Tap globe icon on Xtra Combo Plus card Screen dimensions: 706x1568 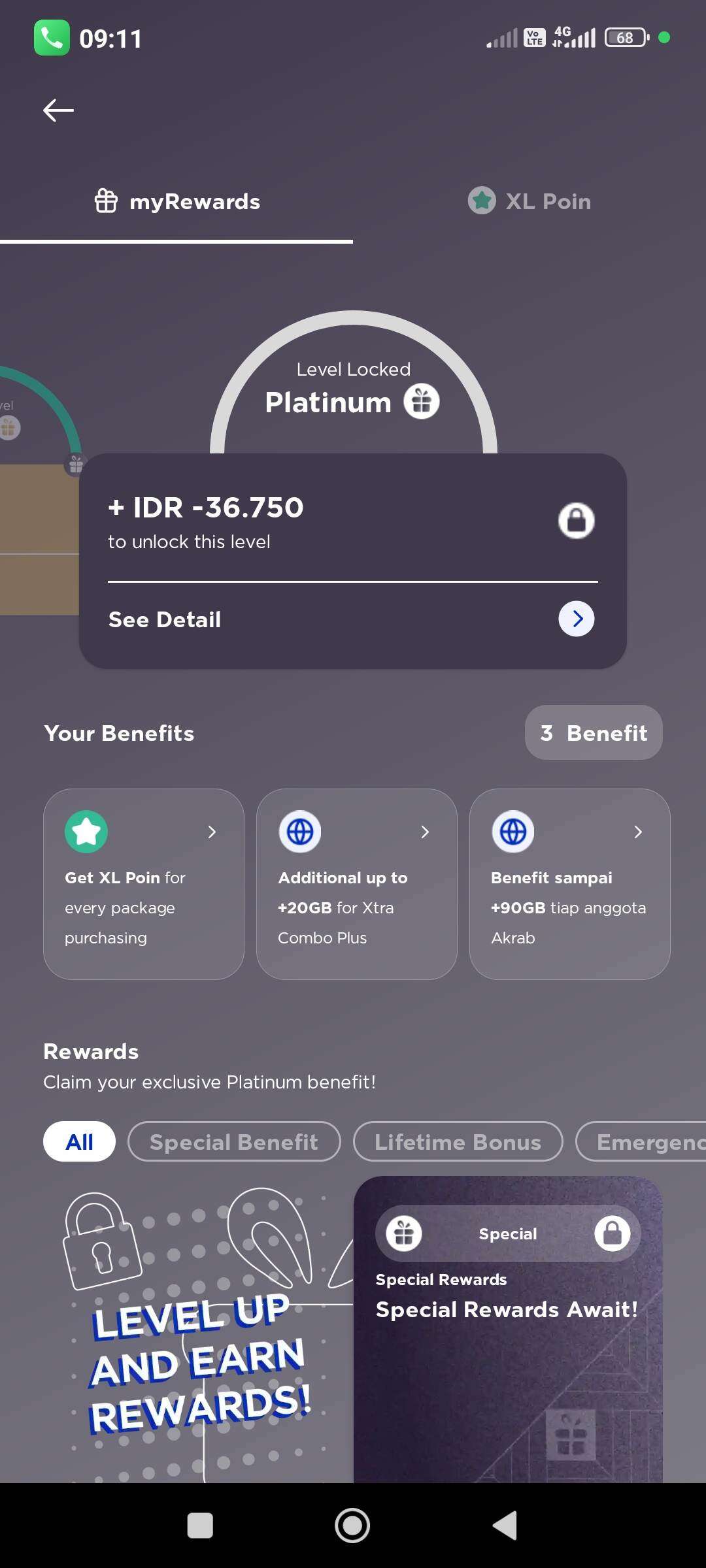pyautogui.click(x=300, y=832)
